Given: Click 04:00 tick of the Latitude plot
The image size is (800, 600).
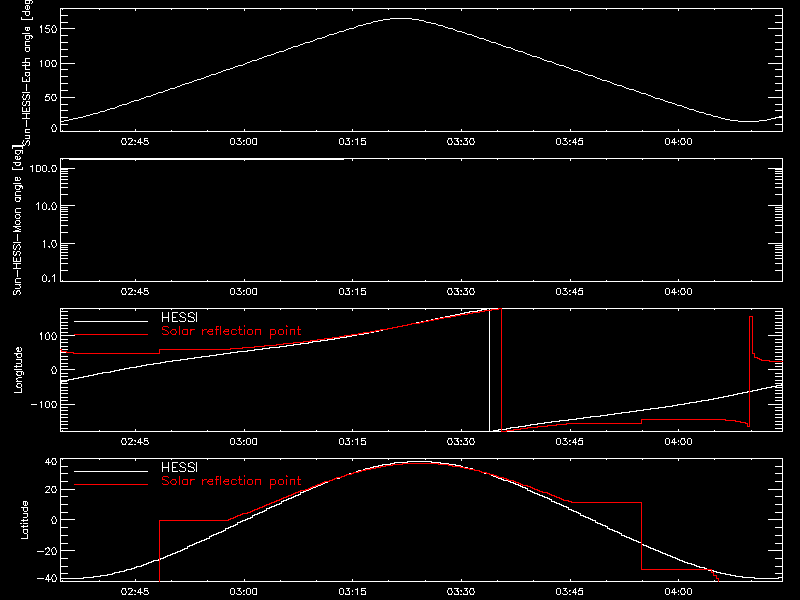Looking at the screenshot, I should (x=678, y=592).
